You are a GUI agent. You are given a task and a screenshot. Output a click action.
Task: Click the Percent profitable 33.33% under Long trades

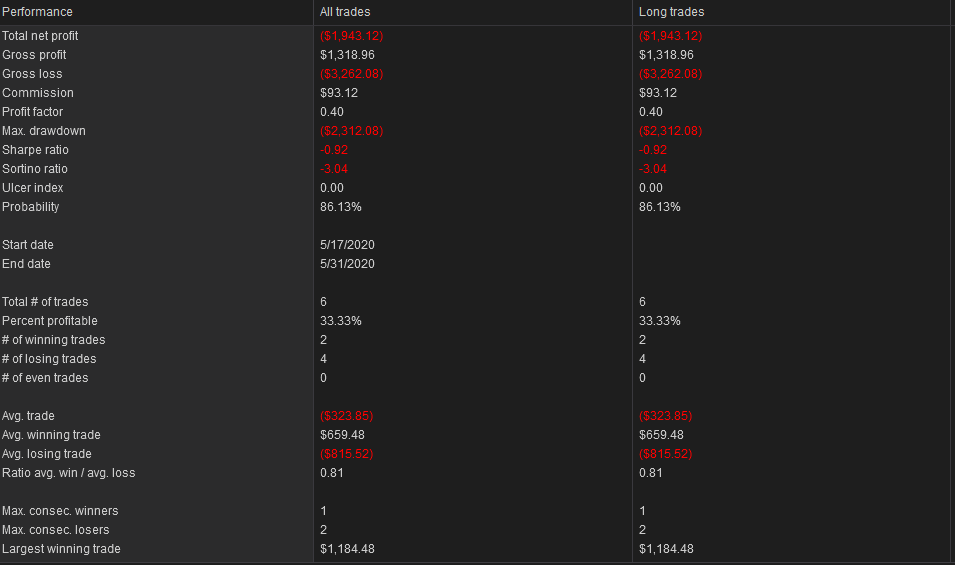(x=660, y=321)
